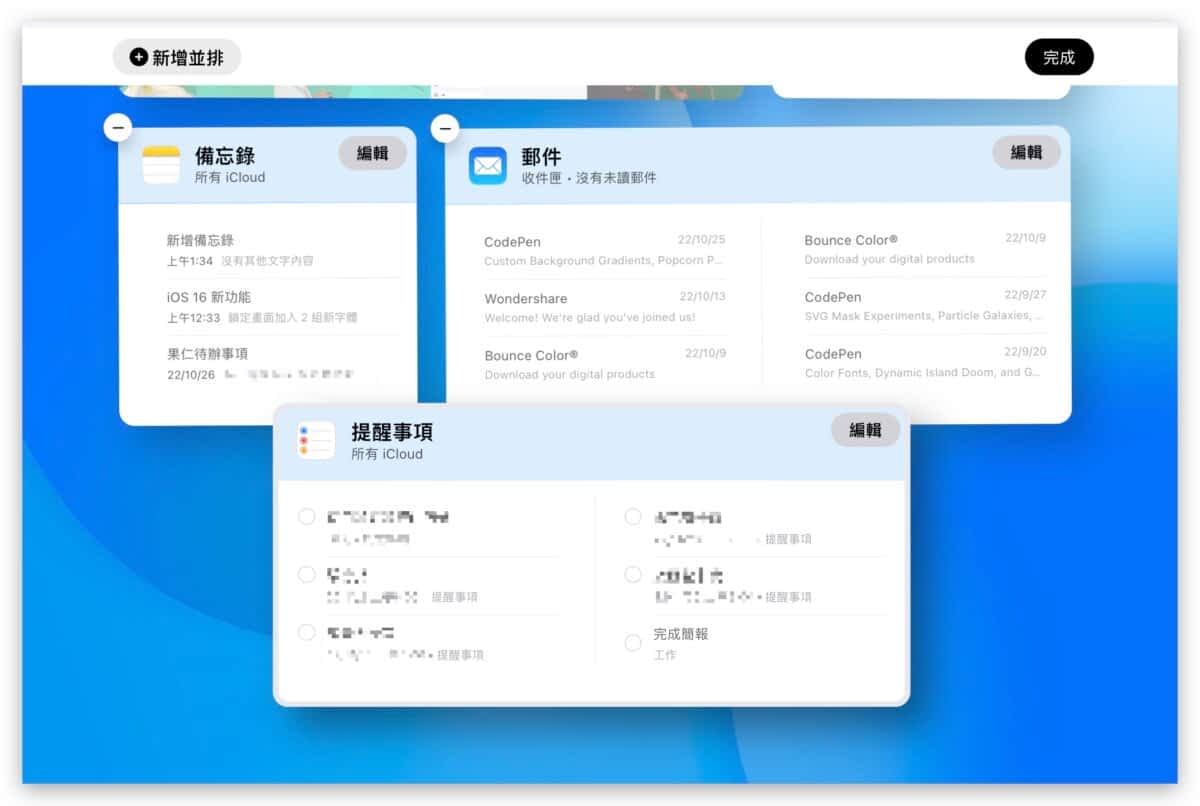Check off the 完成簡報 reminder circle
Screen dimensions: 1200x806
click(633, 643)
